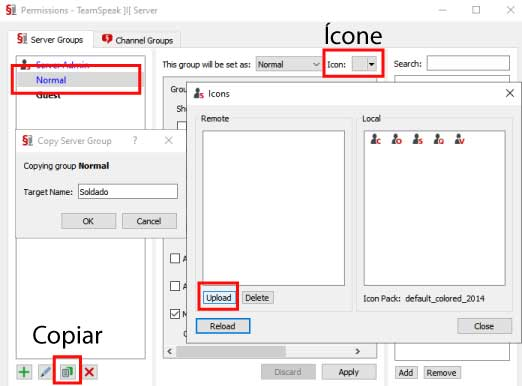
Task: Switch to Channel Groups tab
Action: [x=138, y=40]
